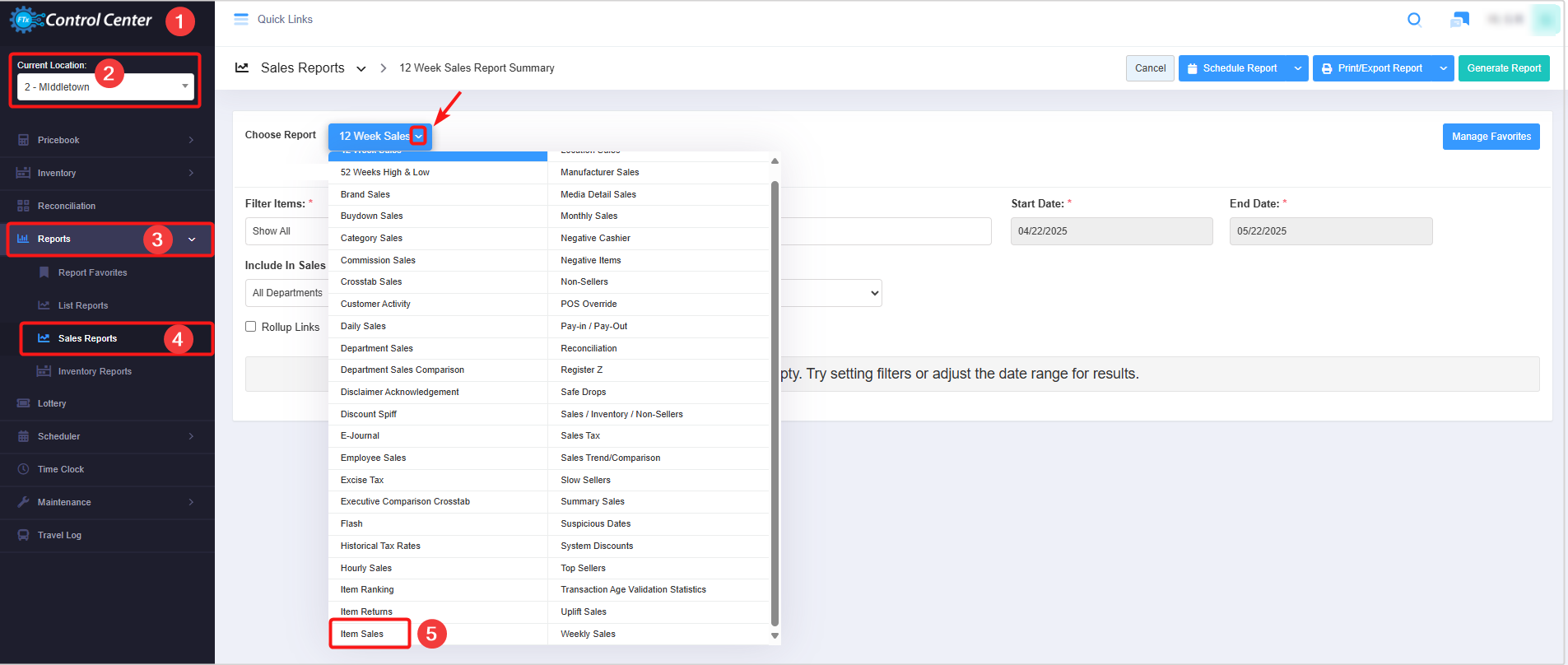This screenshot has height=665, width=1568.
Task: Click the Pricebook icon in the sidebar
Action: pos(23,140)
